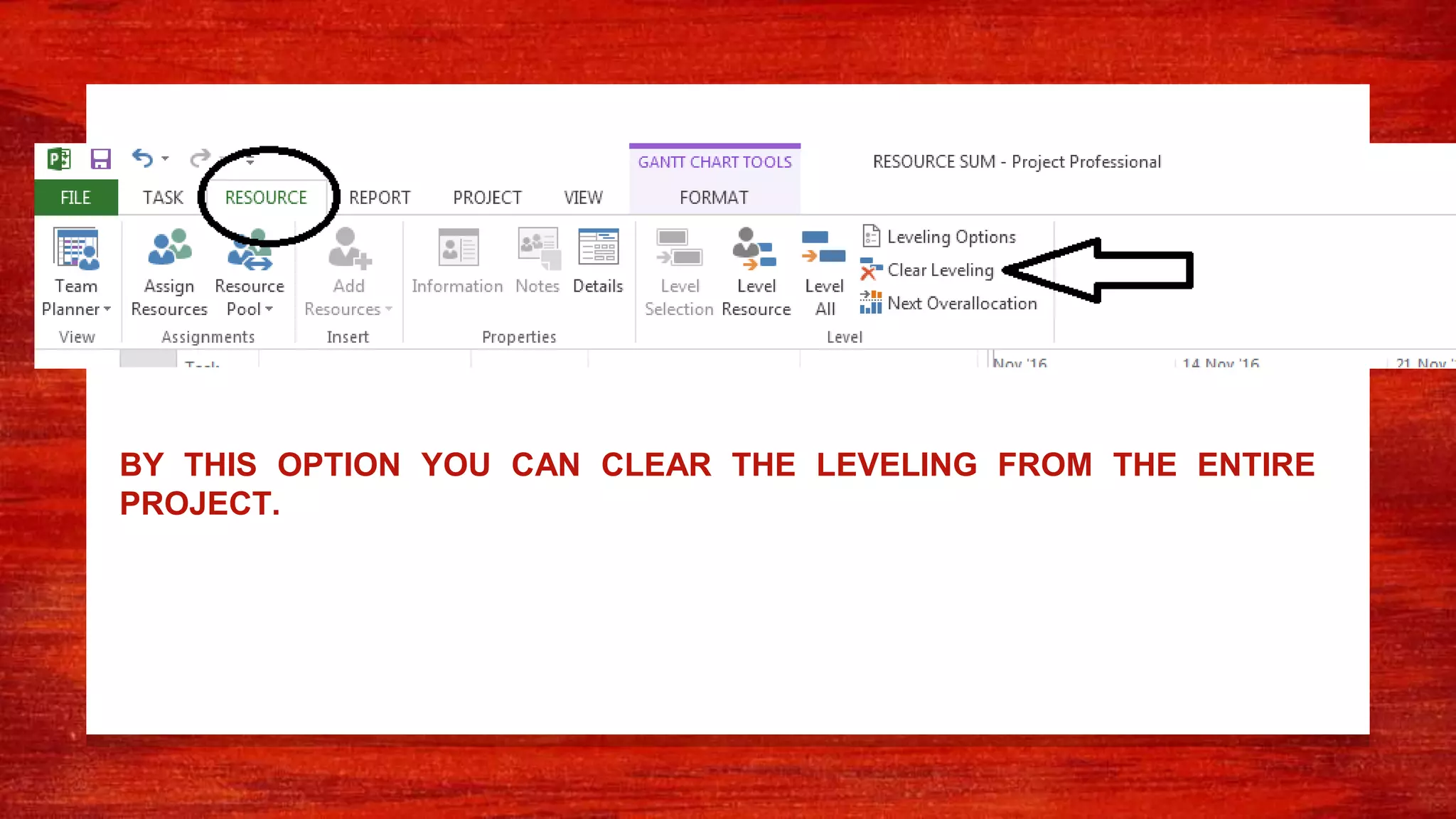Expand the Team Planner dropdown arrow
The image size is (1456, 819).
107,309
